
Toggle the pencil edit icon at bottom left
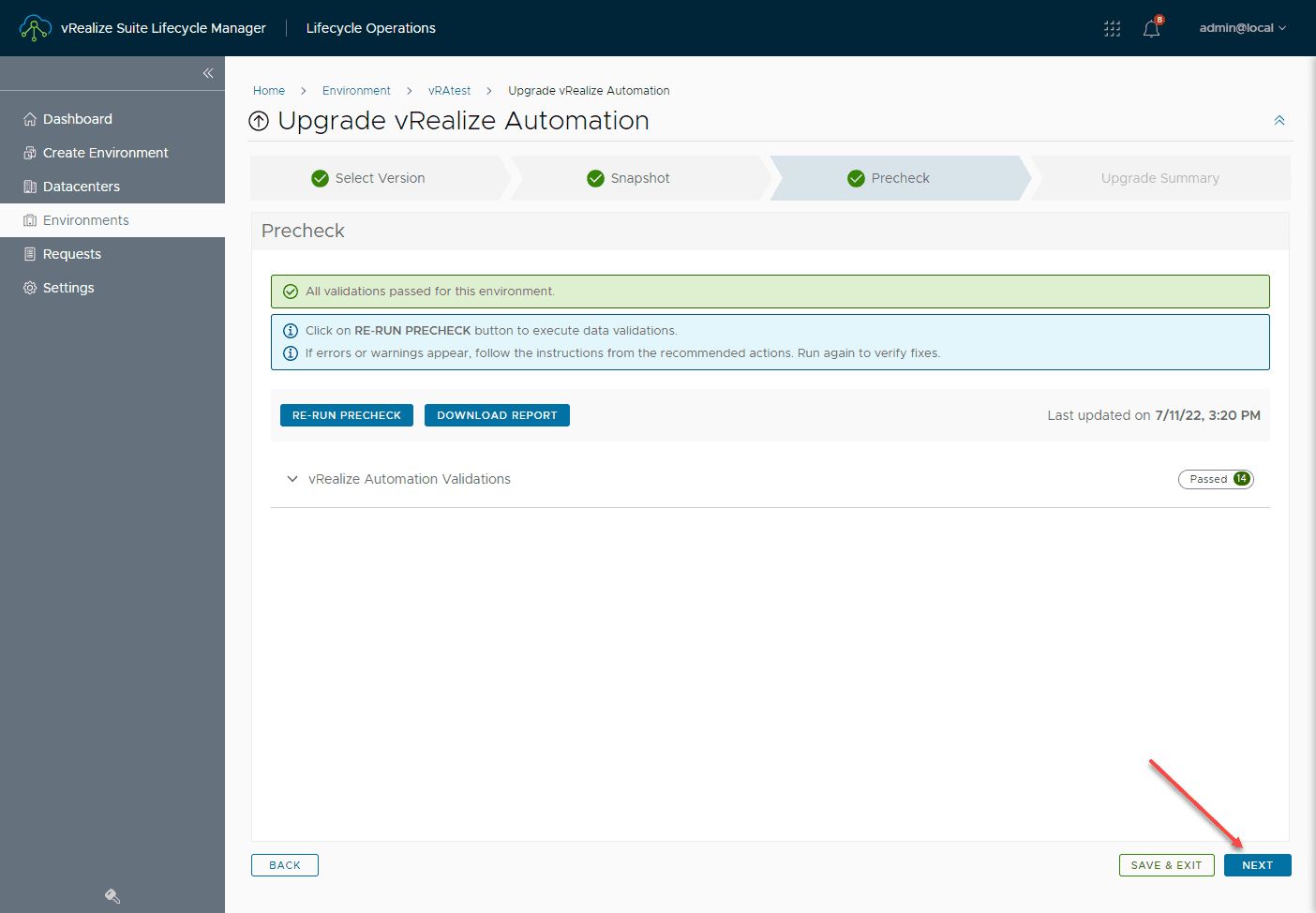pyautogui.click(x=112, y=896)
